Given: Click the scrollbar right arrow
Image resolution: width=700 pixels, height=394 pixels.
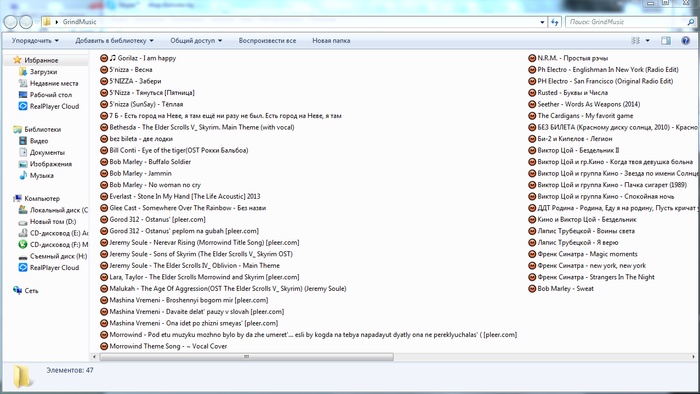Looking at the screenshot, I should tap(693, 357).
